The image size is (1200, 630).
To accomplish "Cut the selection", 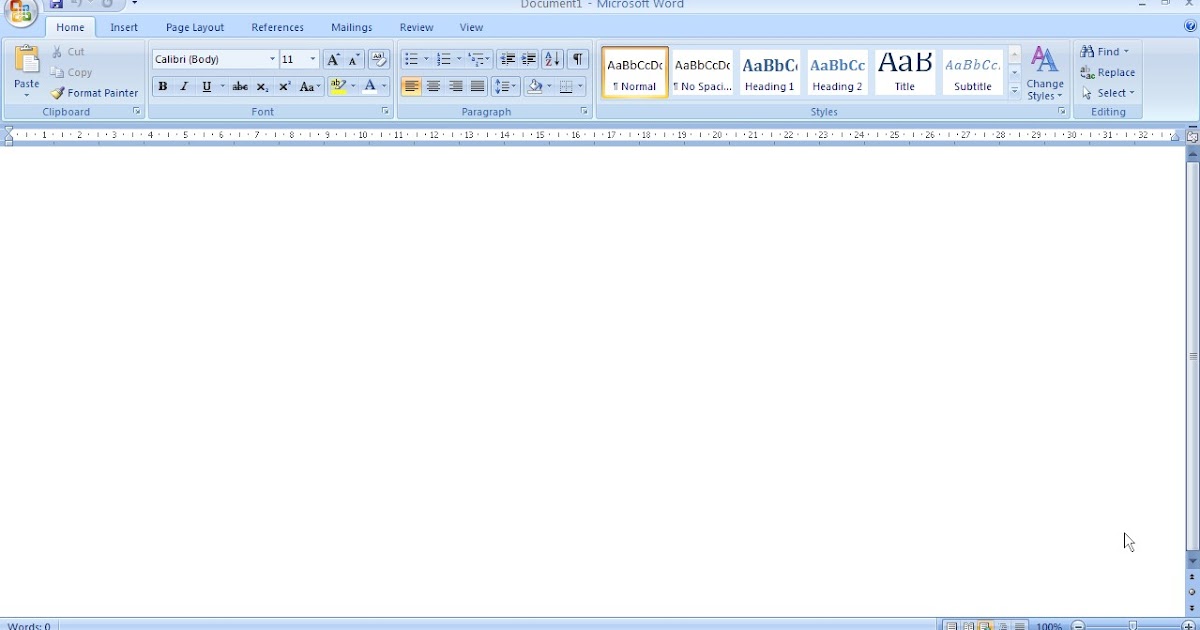I will pos(68,52).
